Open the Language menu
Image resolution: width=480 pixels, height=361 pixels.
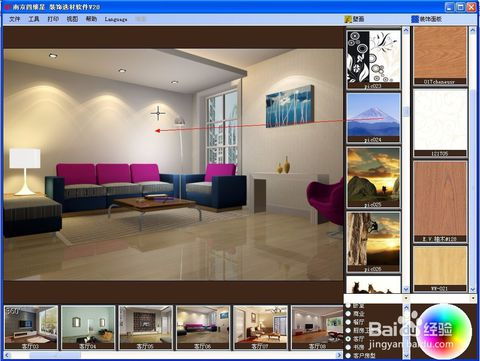coord(116,19)
